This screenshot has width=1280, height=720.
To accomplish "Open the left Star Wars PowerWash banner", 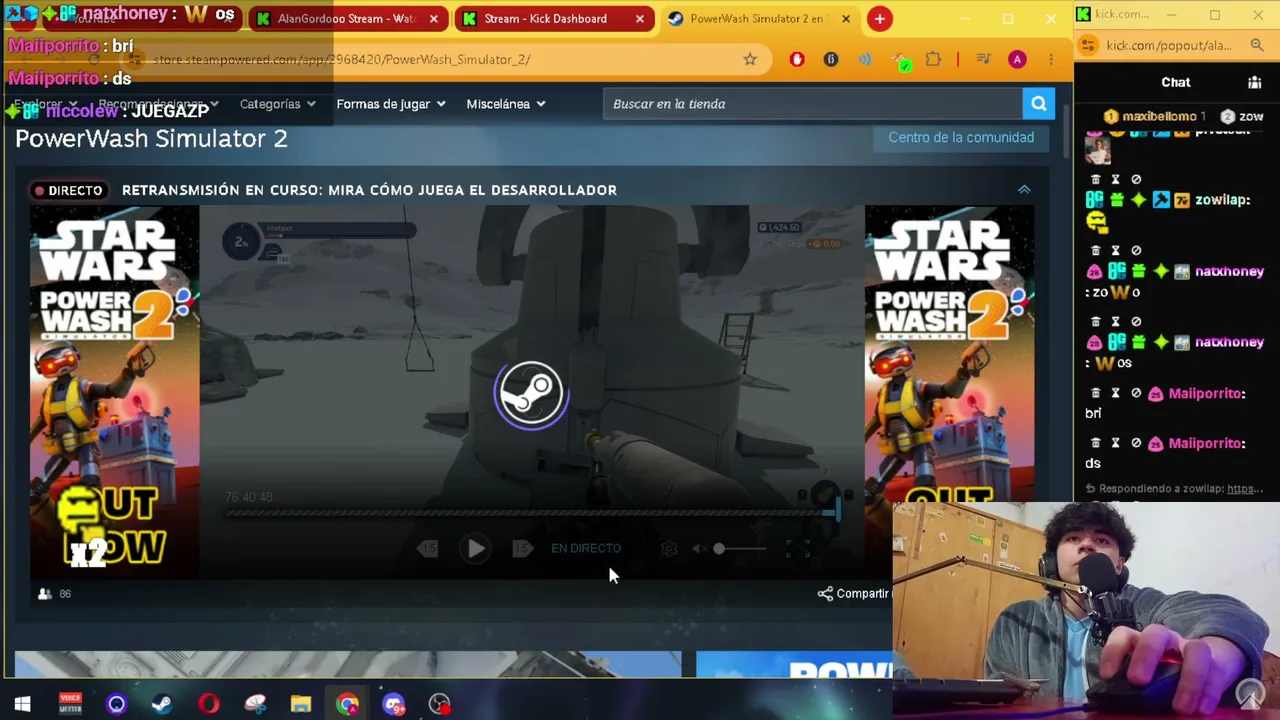I will (x=114, y=392).
